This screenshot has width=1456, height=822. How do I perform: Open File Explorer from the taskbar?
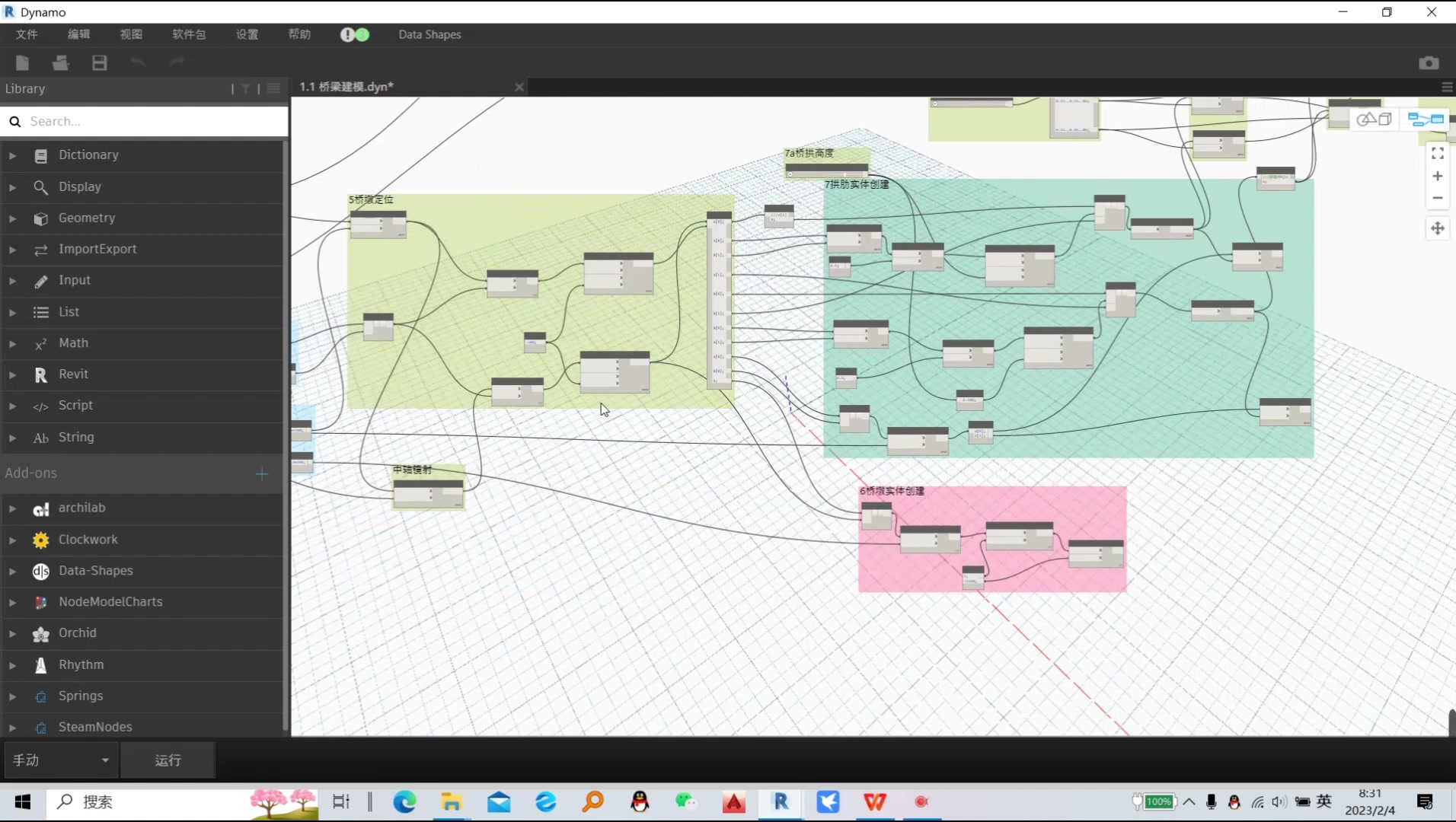(x=452, y=801)
